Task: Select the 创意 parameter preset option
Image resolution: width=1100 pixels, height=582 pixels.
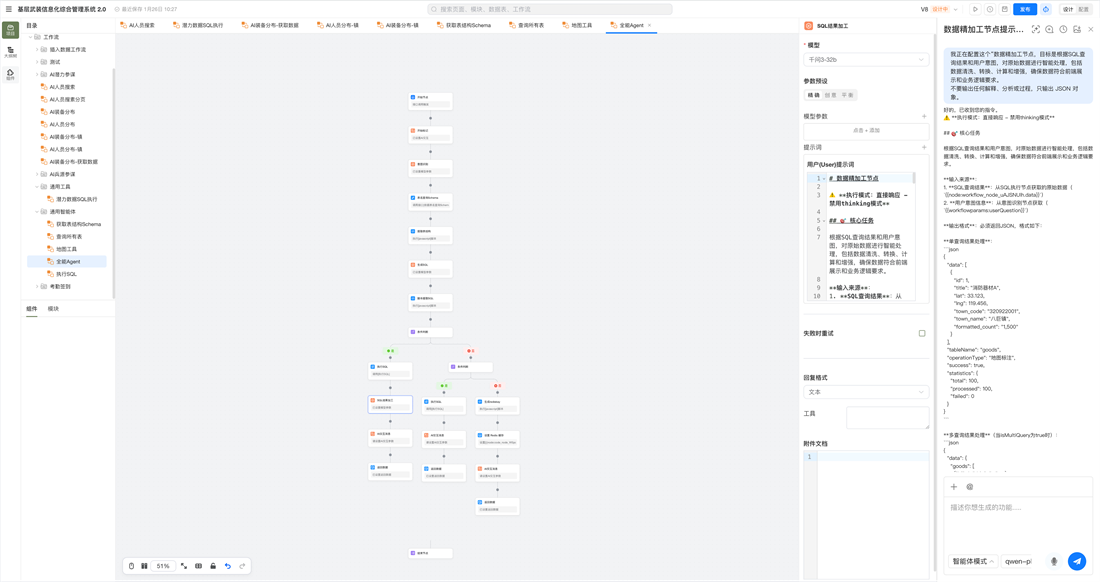Action: click(x=831, y=95)
